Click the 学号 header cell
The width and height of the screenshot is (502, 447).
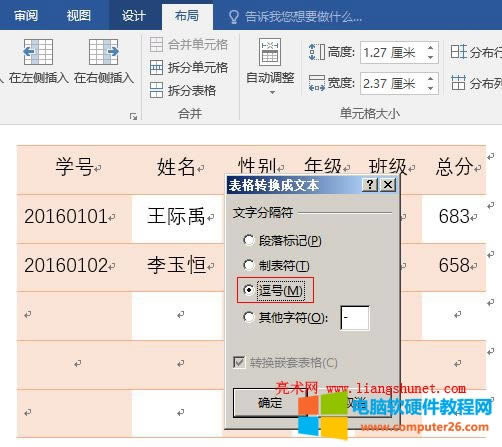click(74, 170)
